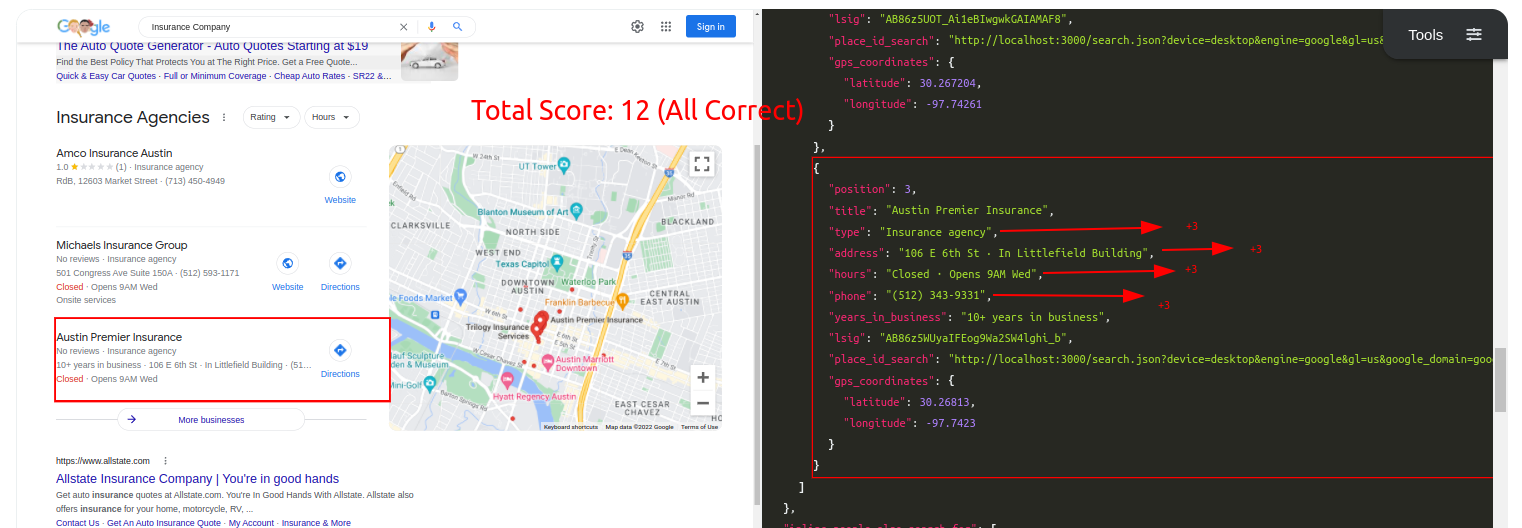Click the More businesses button
The height and width of the screenshot is (528, 1522).
(x=211, y=419)
